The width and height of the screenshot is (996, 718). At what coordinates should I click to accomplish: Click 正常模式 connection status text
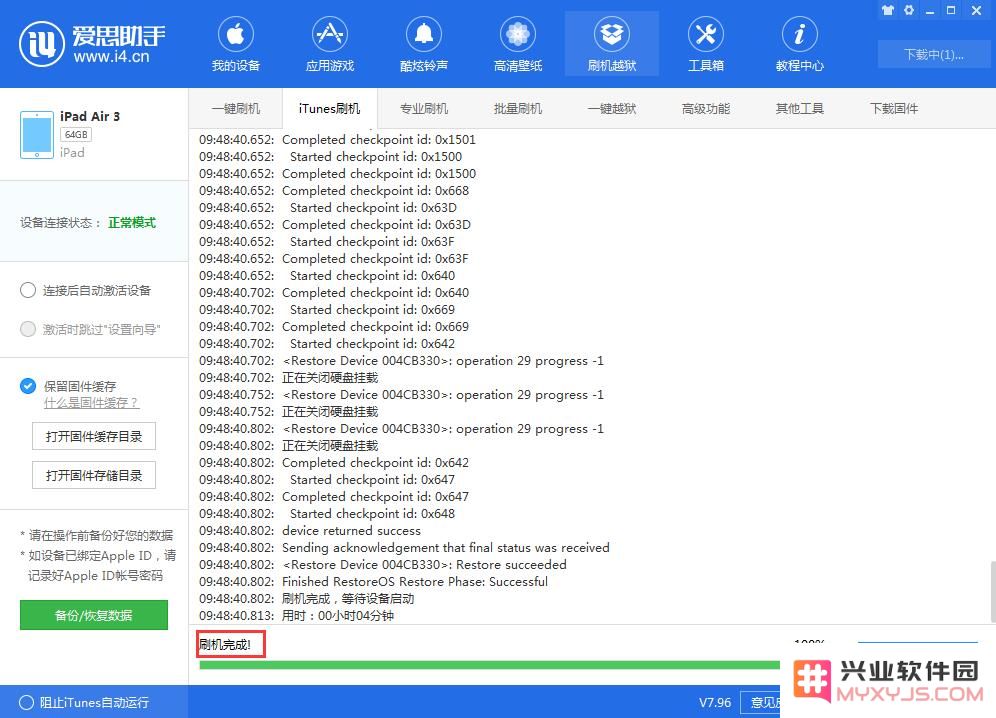pyautogui.click(x=132, y=222)
